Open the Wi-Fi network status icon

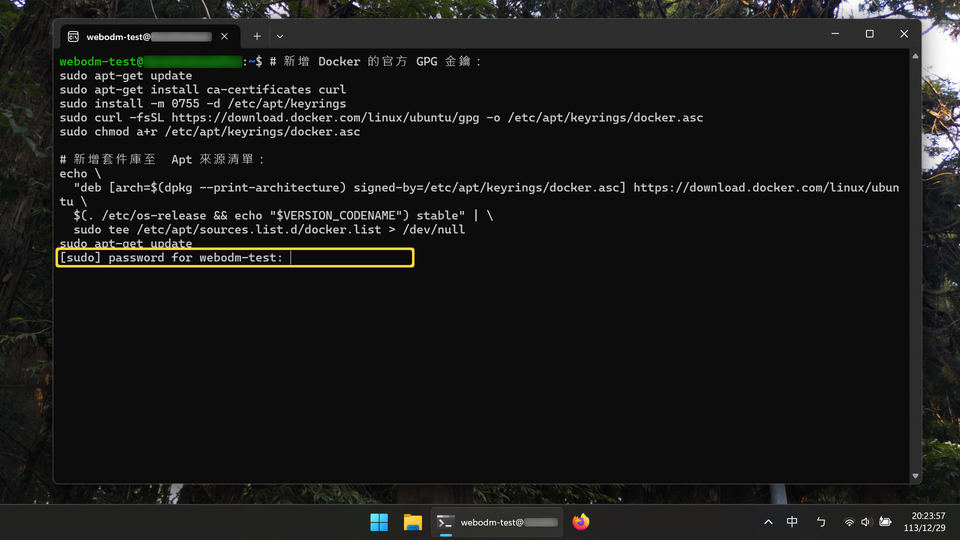pos(849,522)
